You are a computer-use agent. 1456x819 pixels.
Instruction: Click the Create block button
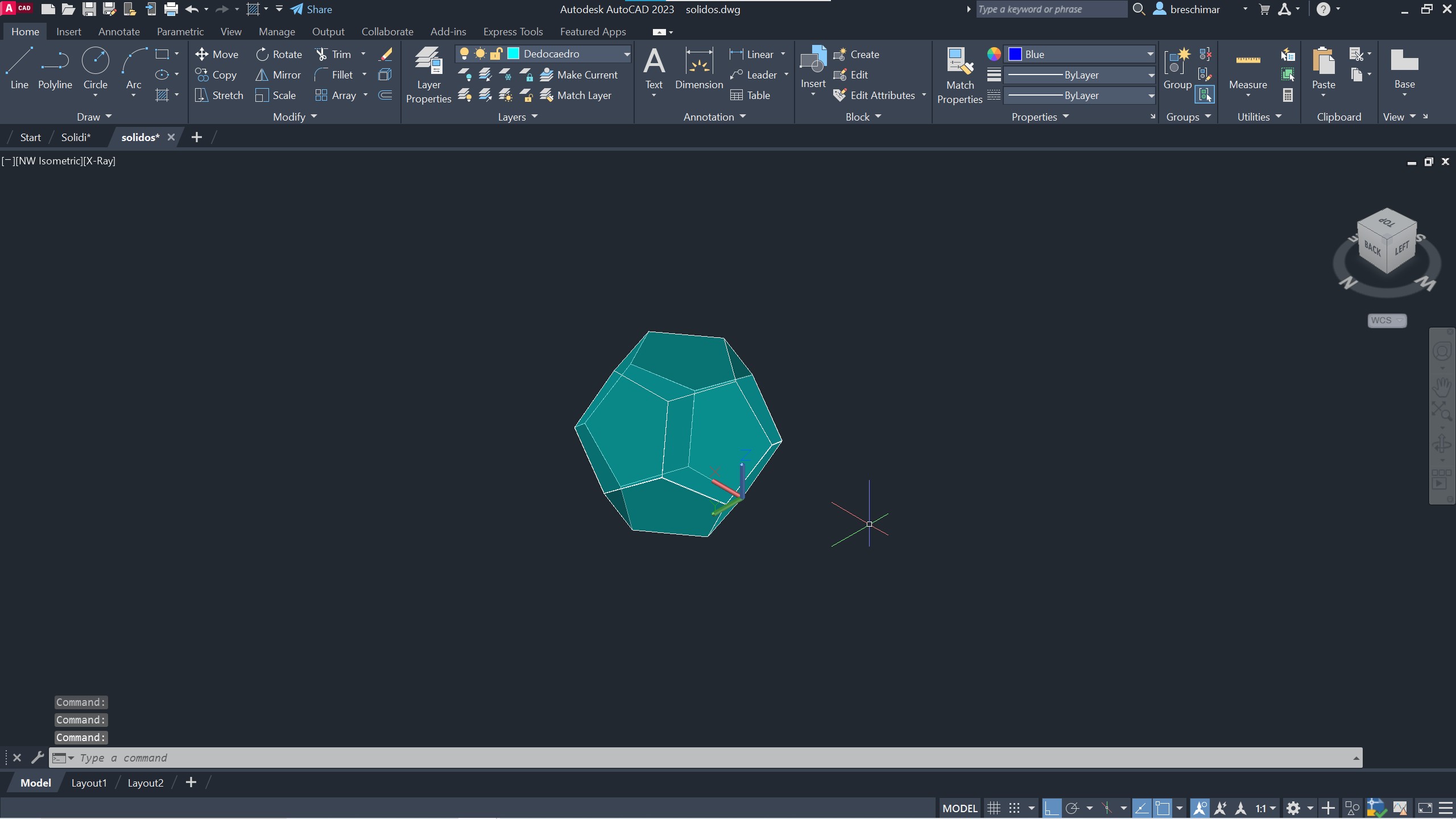(x=856, y=54)
